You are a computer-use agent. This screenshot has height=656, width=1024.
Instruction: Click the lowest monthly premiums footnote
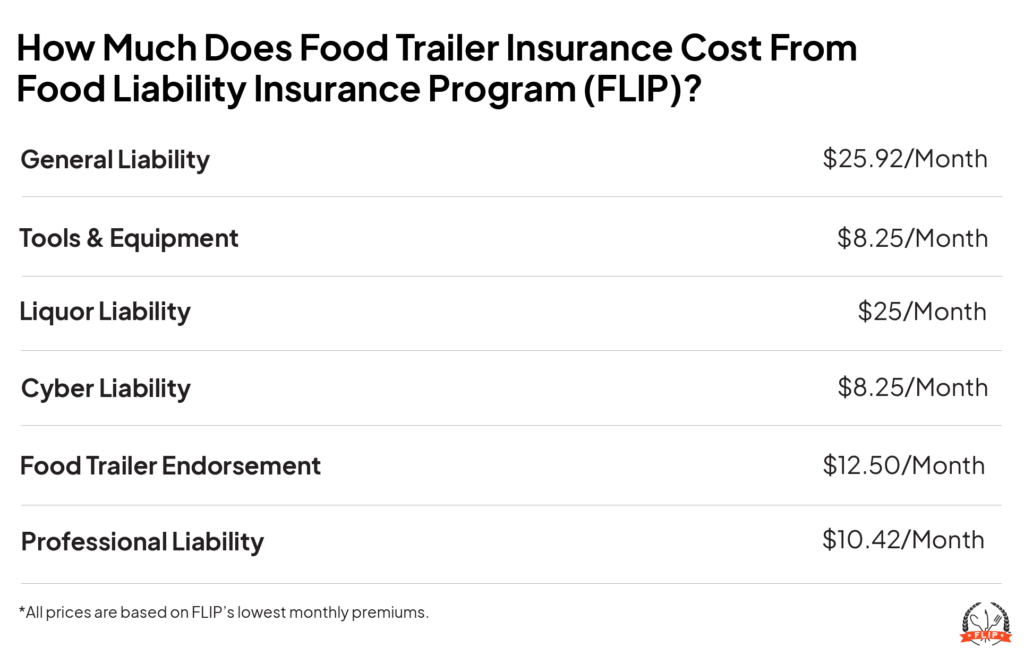pos(224,612)
